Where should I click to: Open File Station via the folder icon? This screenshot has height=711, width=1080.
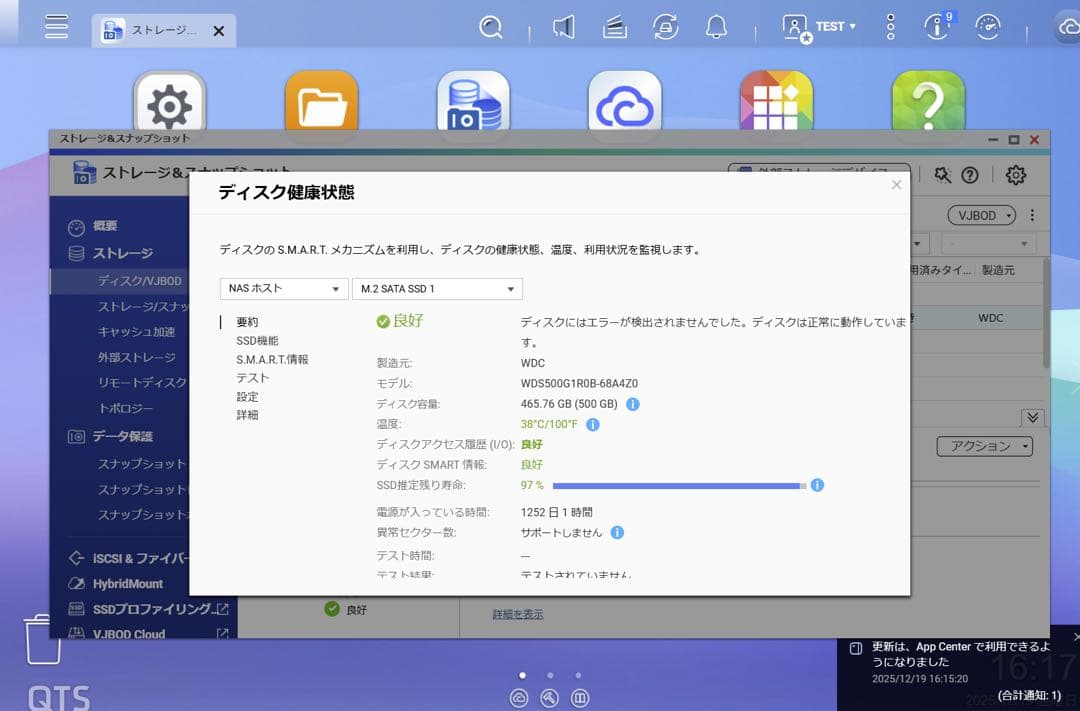(x=322, y=100)
